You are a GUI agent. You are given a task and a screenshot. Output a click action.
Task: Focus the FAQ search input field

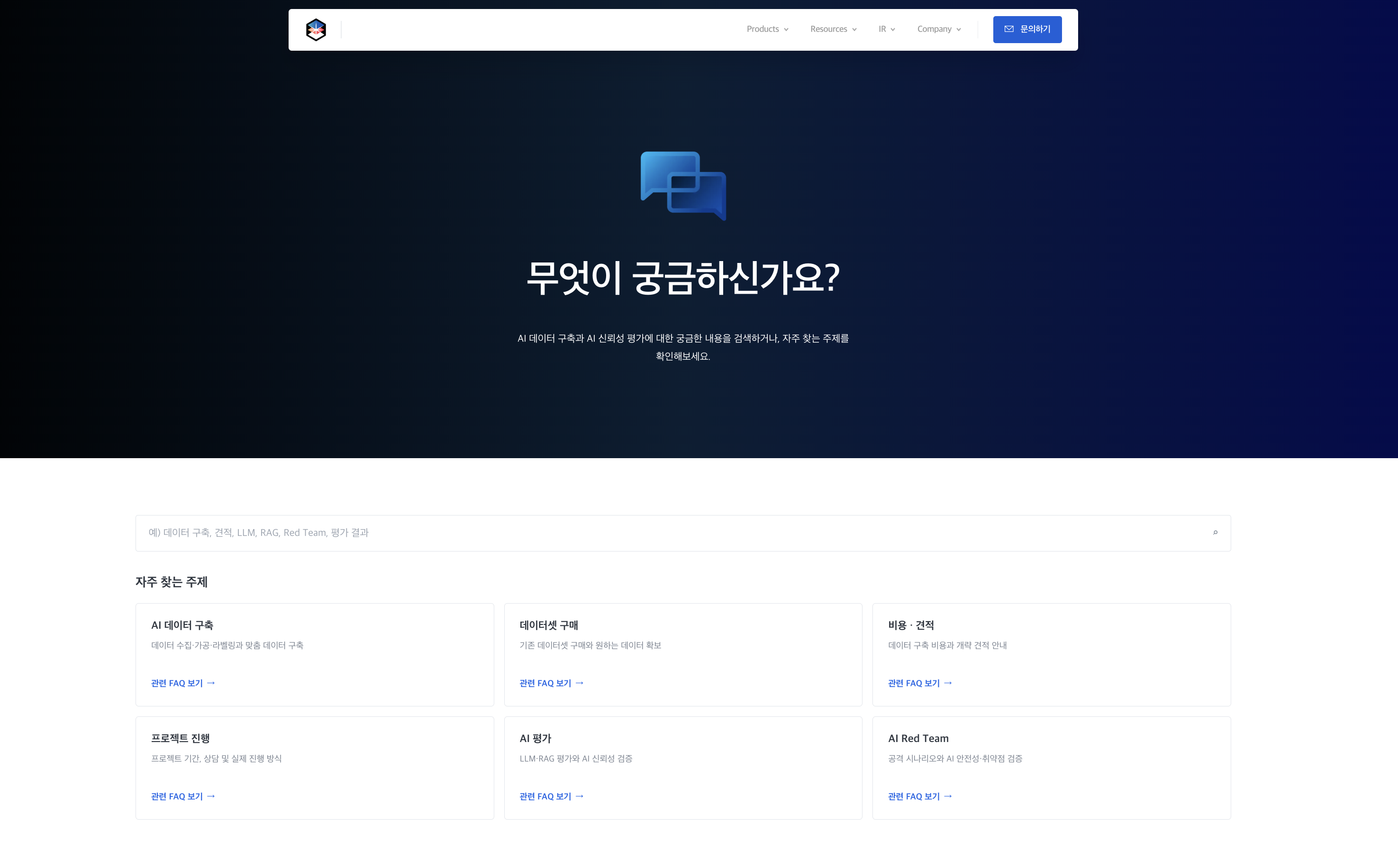pos(682,533)
